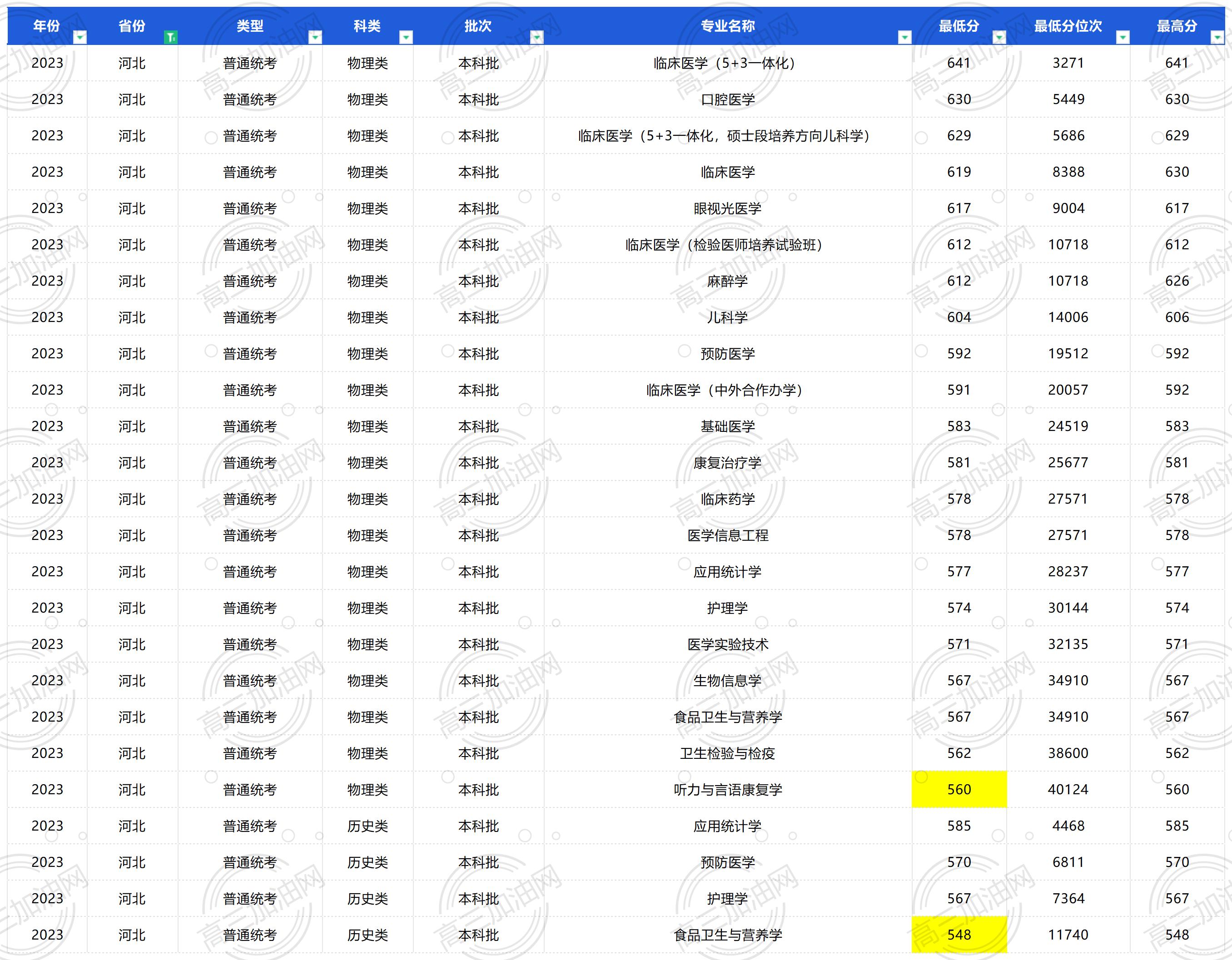This screenshot has width=1232, height=960.
Task: Click the rank cell 14006
Action: pos(1068,317)
